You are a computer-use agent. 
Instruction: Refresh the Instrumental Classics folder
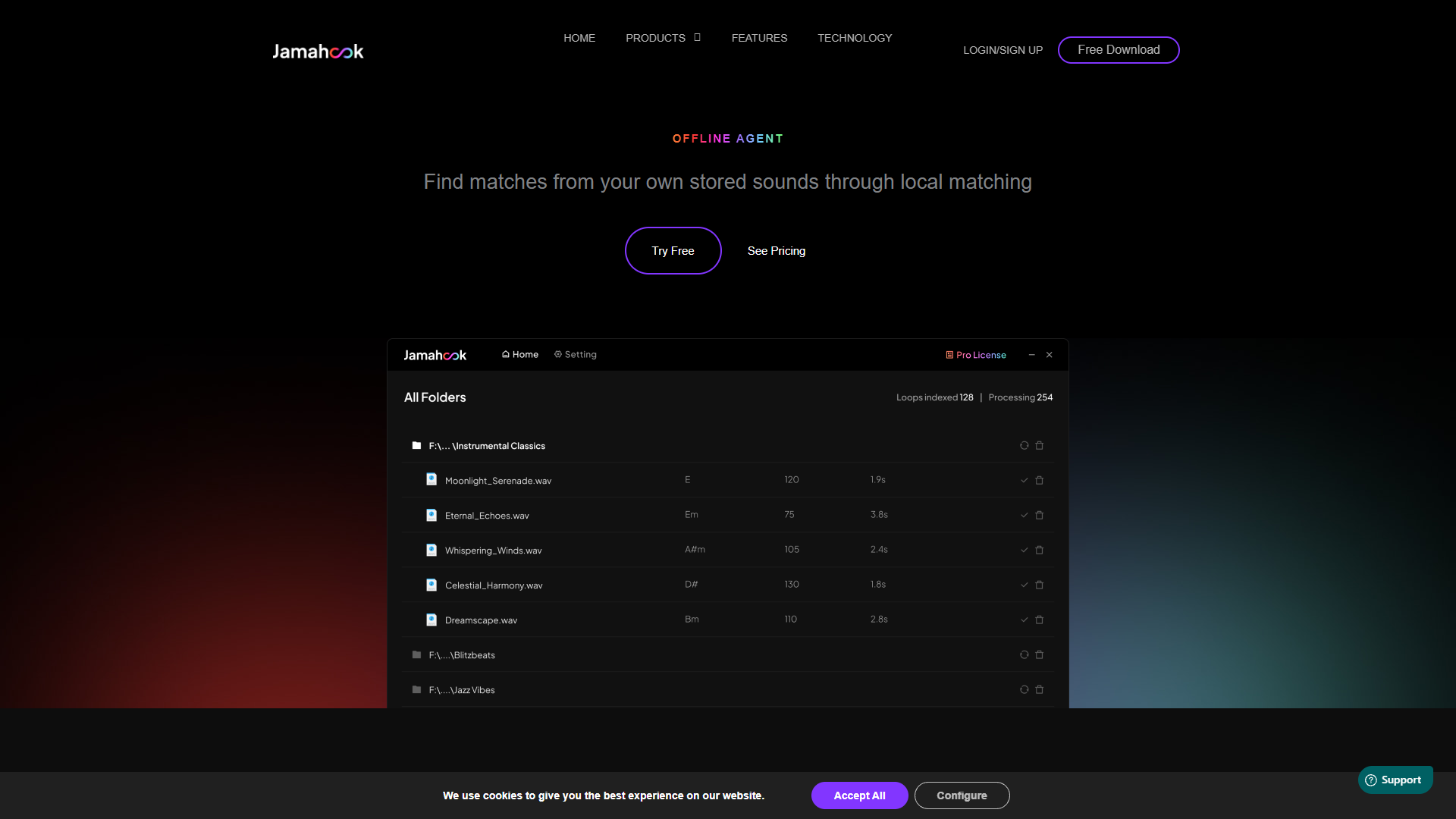coord(1025,446)
